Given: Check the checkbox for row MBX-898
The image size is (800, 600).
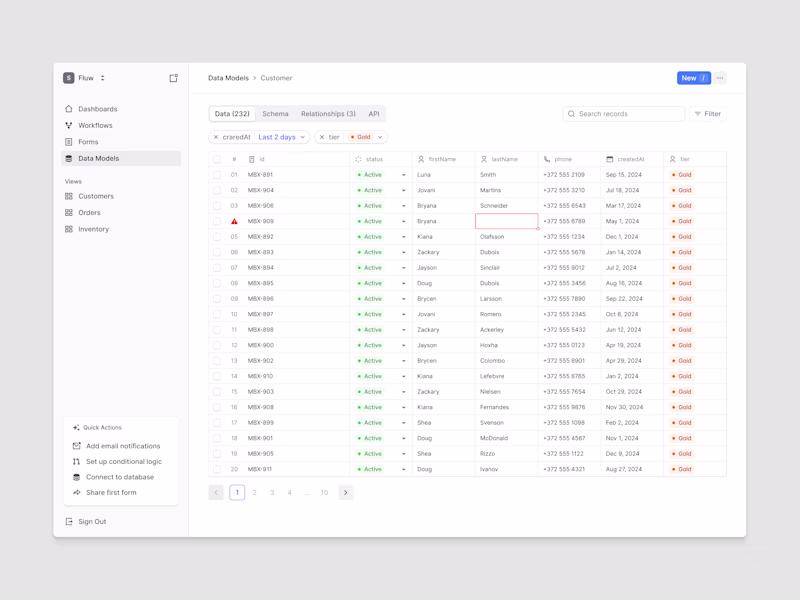Looking at the screenshot, I should pyautogui.click(x=217, y=330).
